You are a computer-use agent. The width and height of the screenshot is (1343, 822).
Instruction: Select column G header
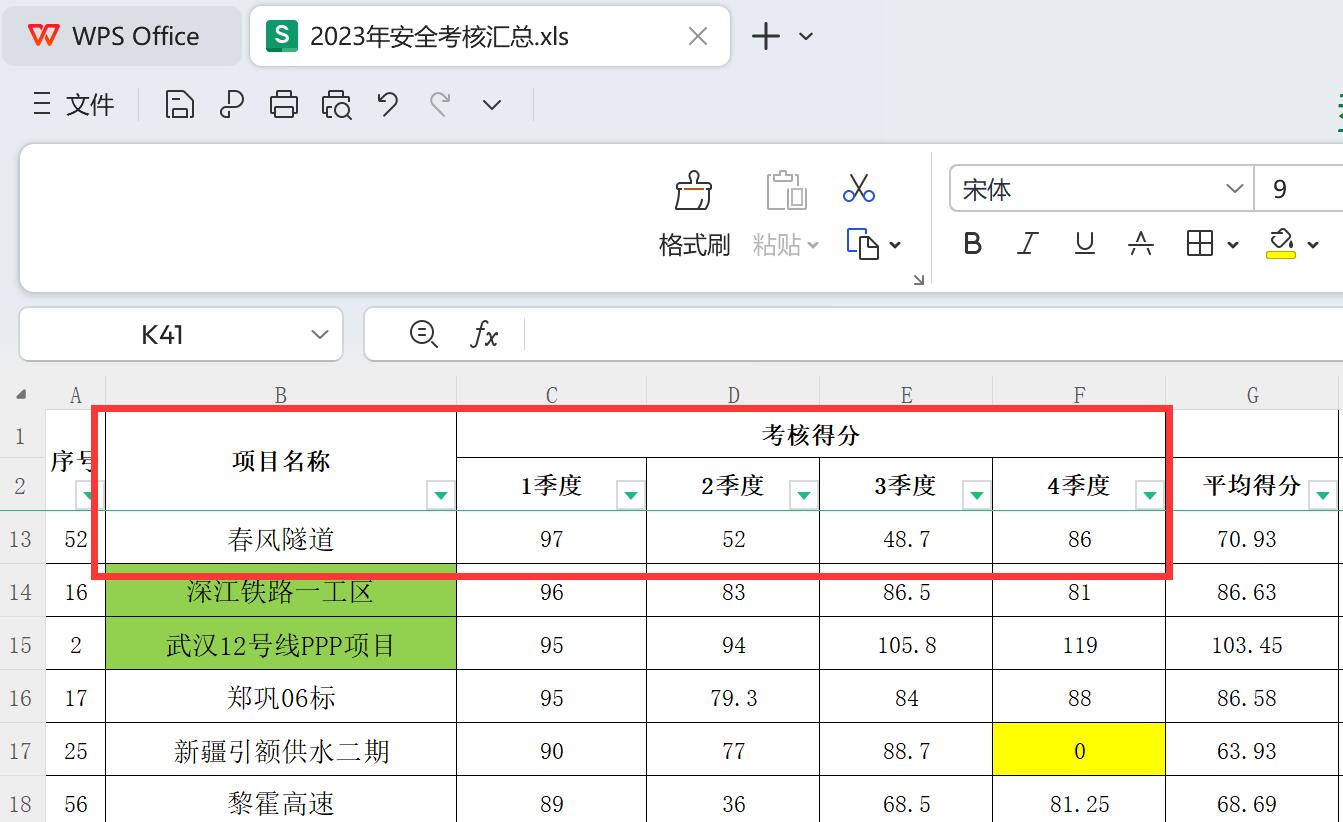click(x=1252, y=395)
